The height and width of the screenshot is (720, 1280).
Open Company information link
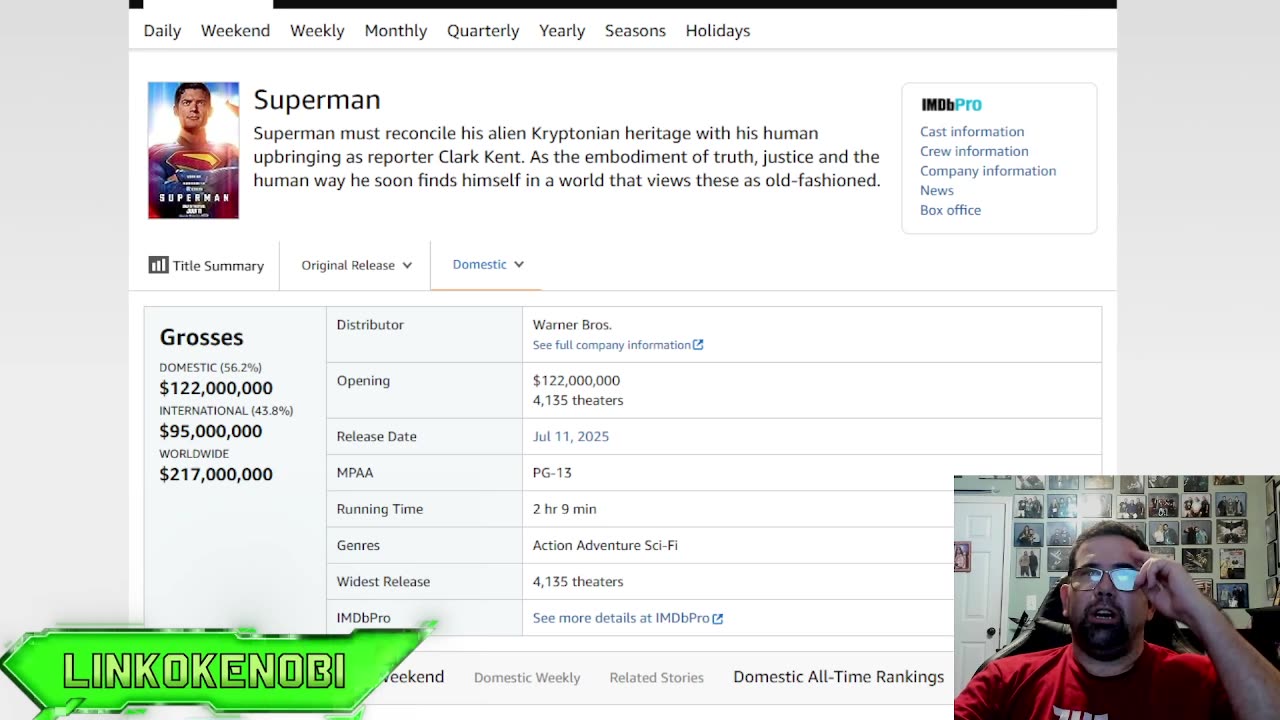[988, 171]
